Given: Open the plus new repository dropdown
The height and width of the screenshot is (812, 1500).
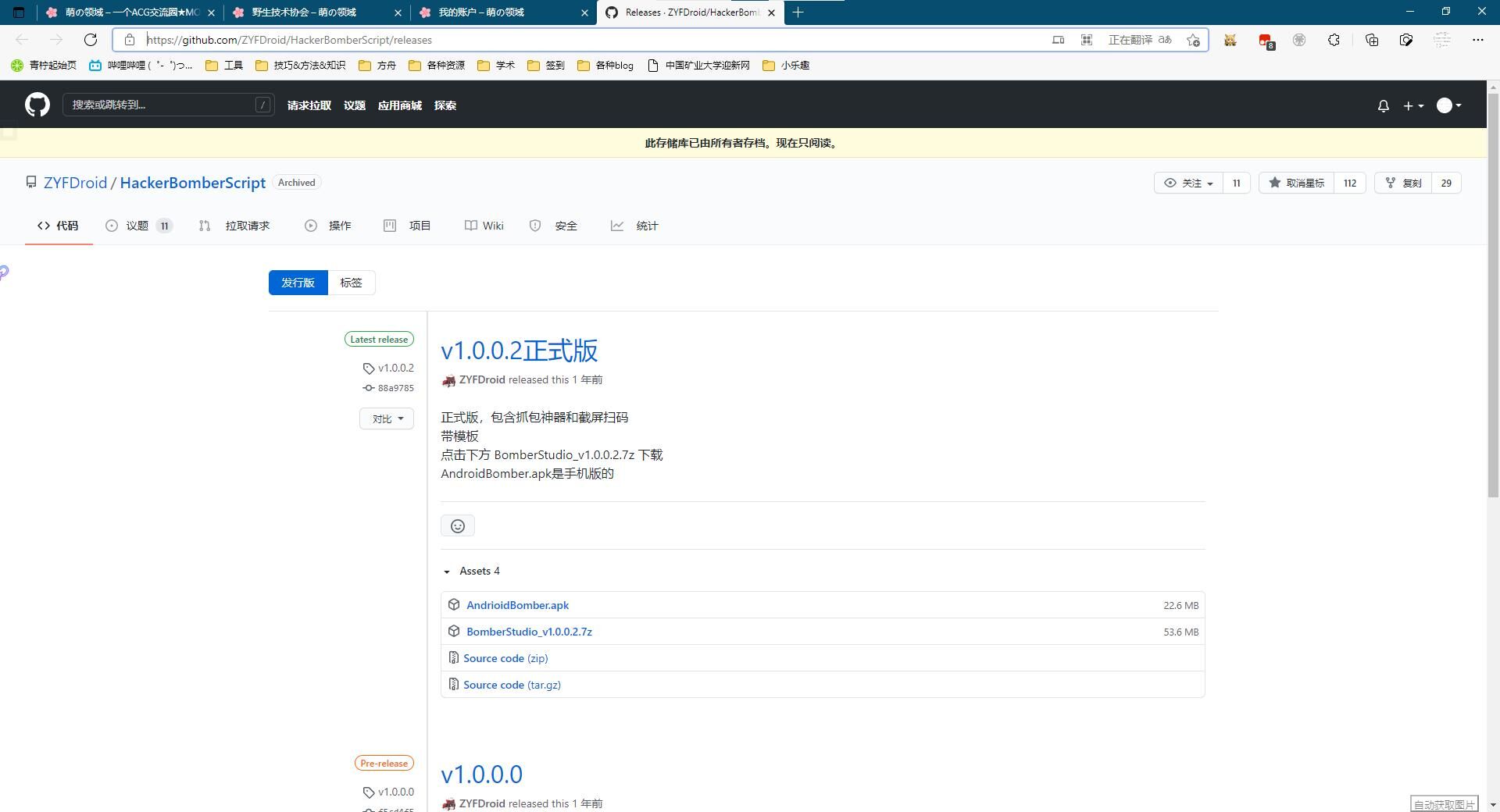Looking at the screenshot, I should click(x=1412, y=105).
